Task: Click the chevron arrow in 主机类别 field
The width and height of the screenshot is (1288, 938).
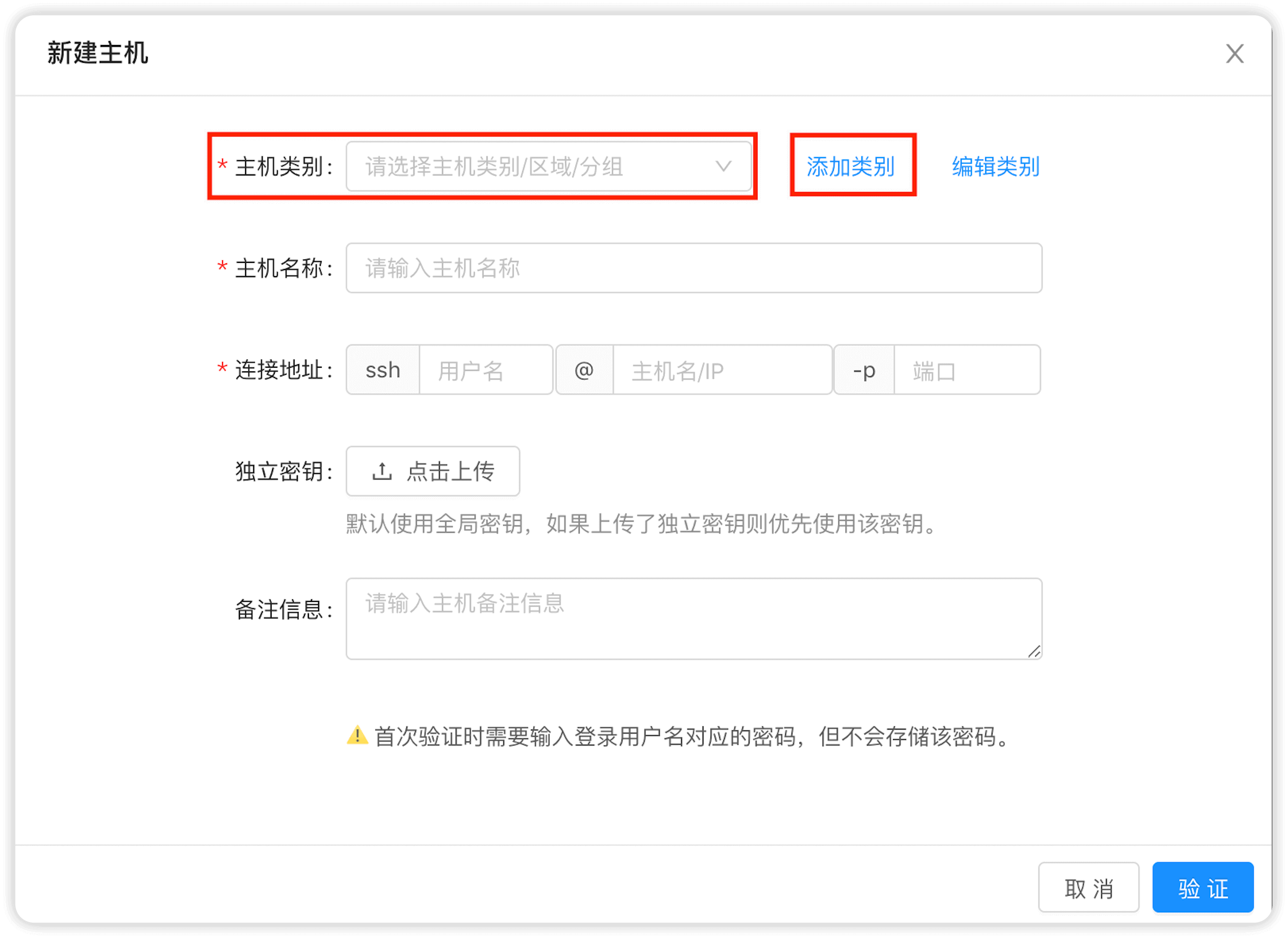Action: coord(723,166)
